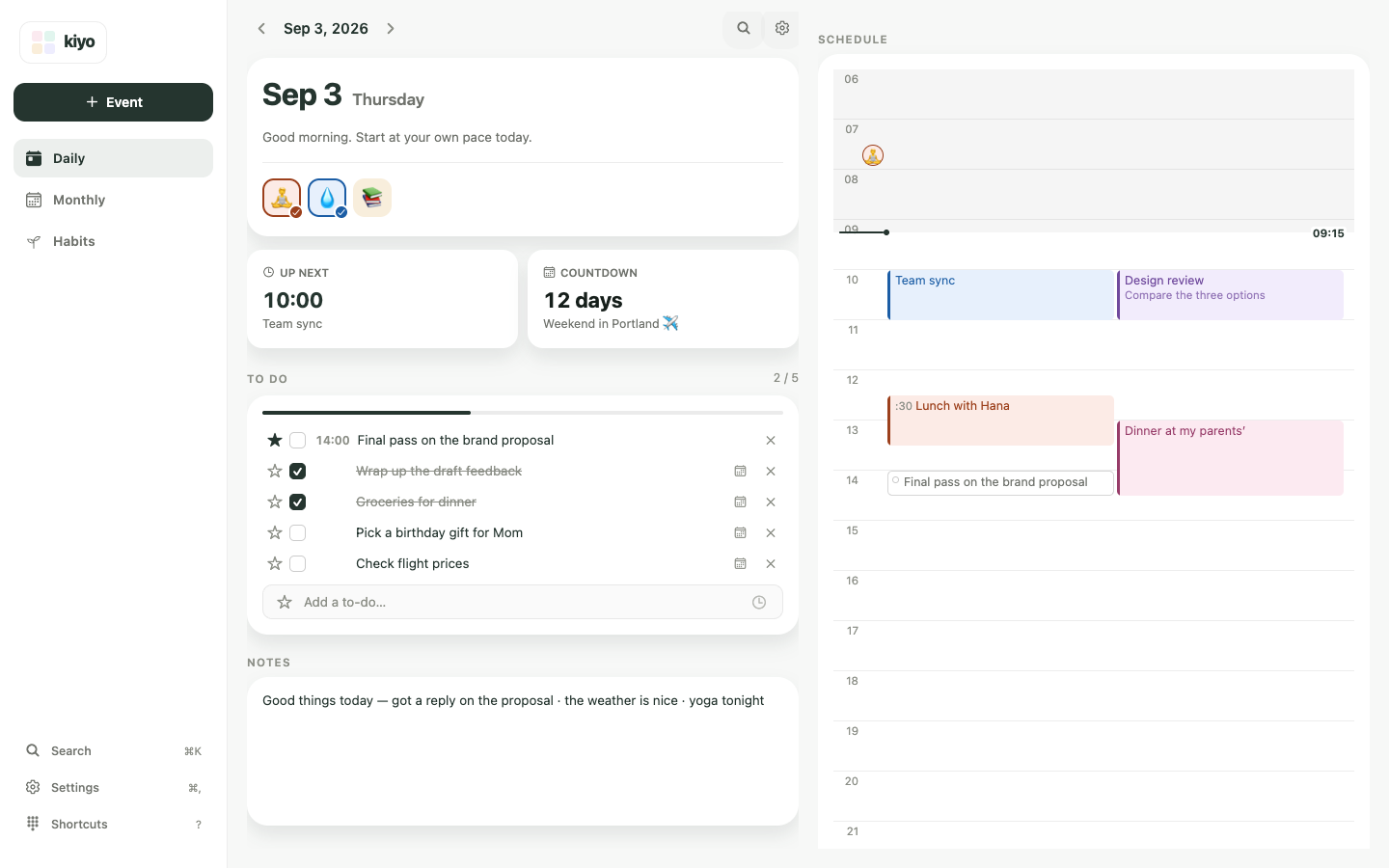
Task: Check the Pick a birthday gift checkbox
Action: tap(298, 532)
